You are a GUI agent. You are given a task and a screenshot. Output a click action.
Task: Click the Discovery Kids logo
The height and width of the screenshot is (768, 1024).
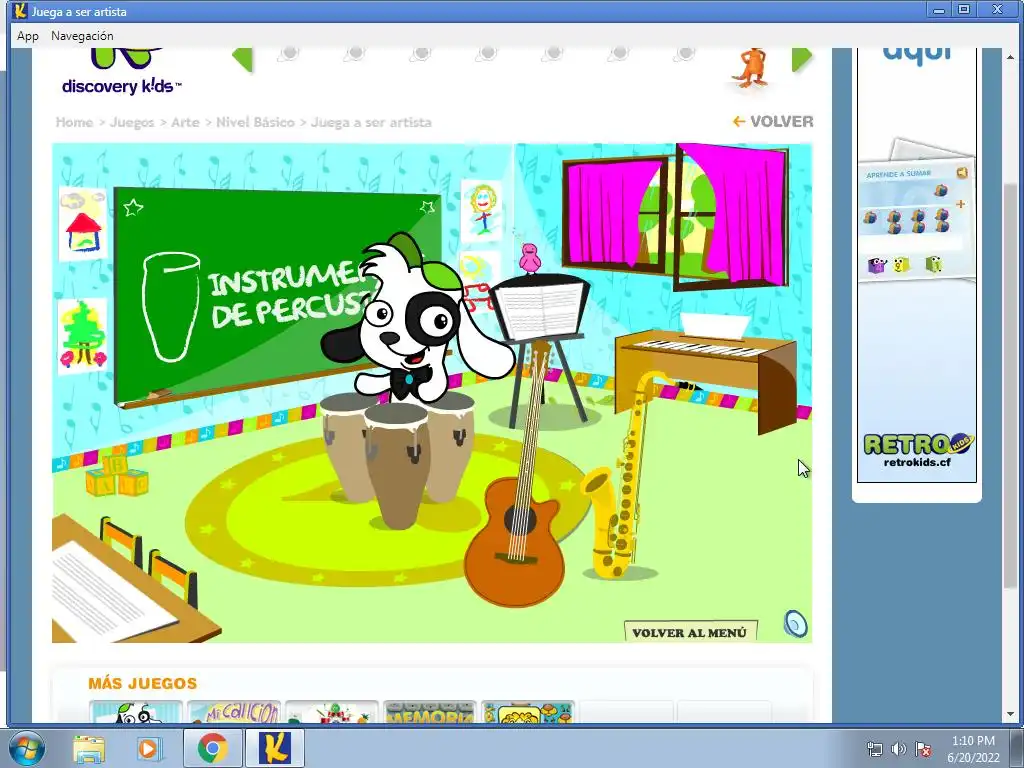pyautogui.click(x=121, y=72)
